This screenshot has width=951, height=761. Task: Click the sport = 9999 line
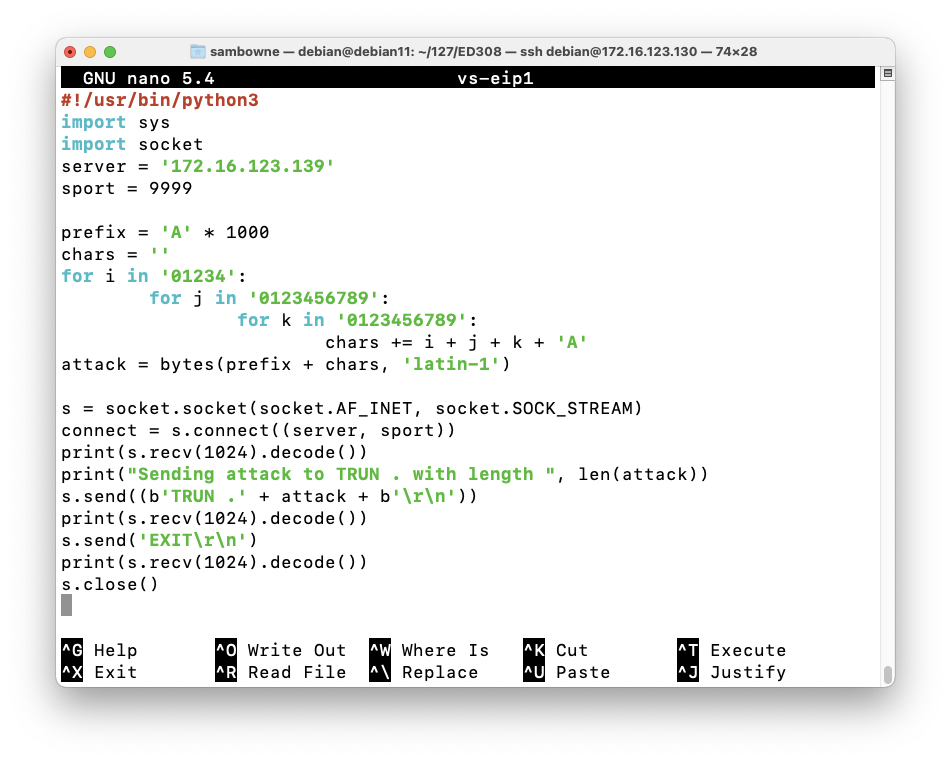click(x=127, y=188)
